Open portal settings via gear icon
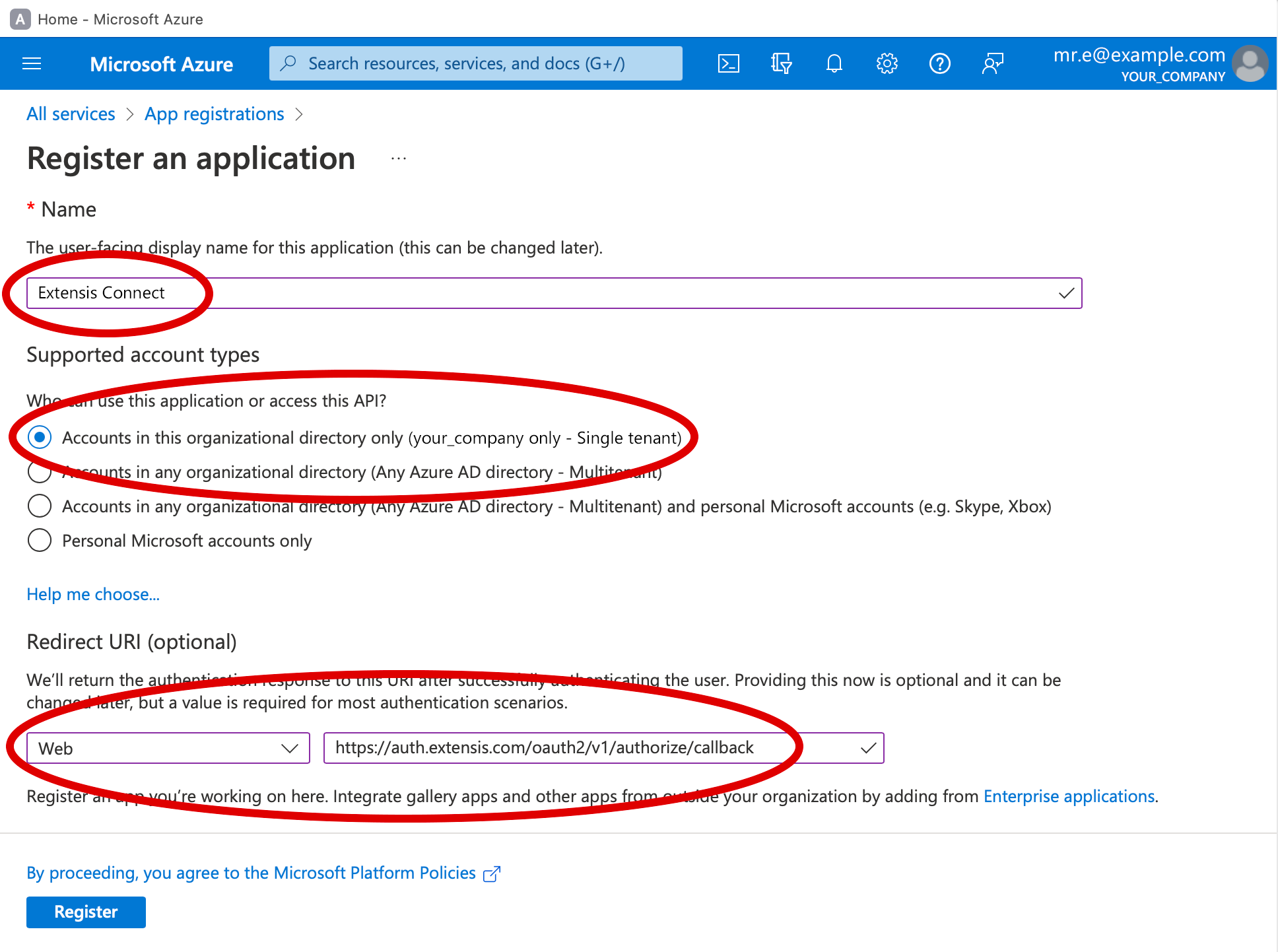This screenshot has height=952, width=1278. 887,63
